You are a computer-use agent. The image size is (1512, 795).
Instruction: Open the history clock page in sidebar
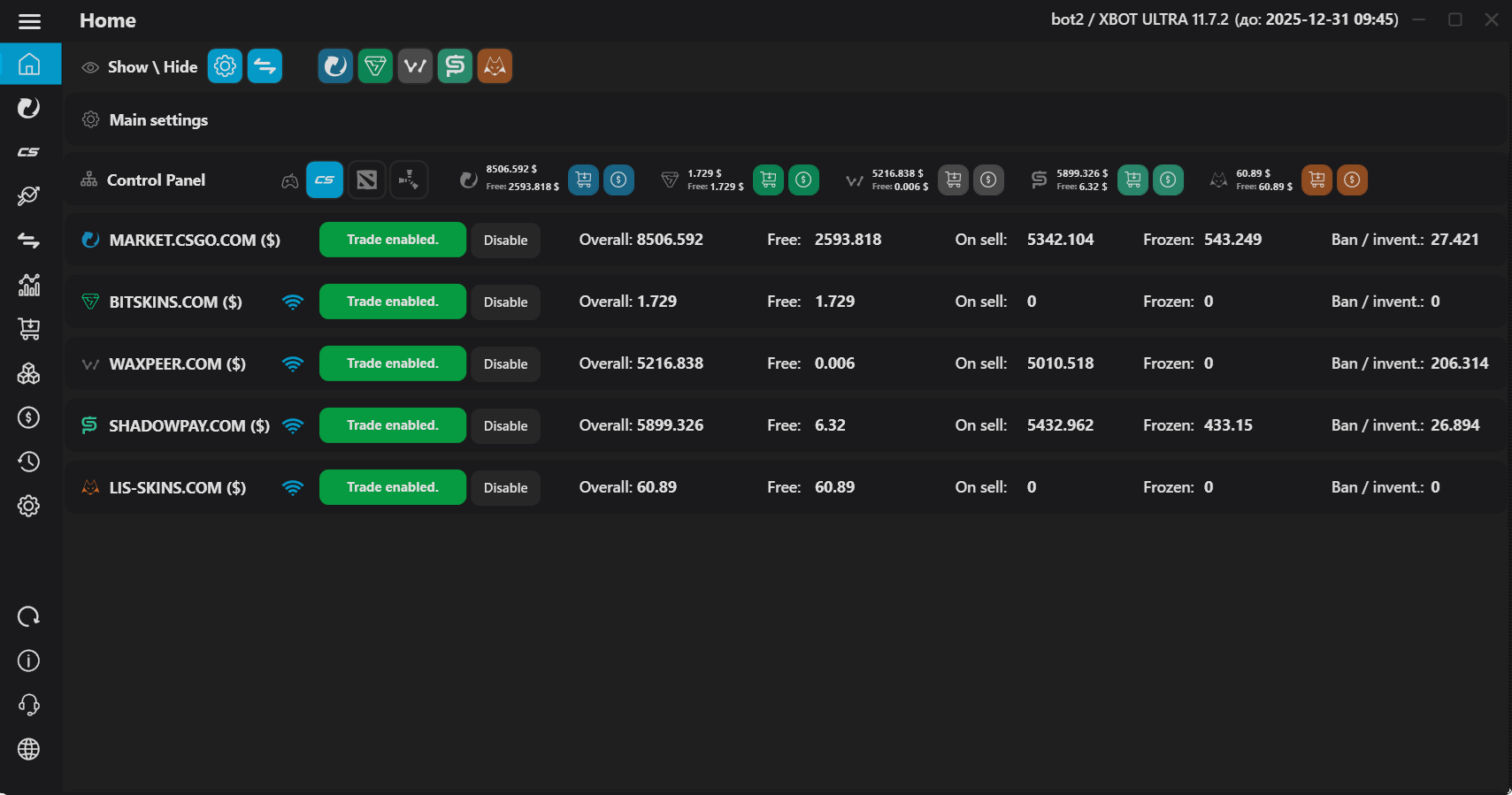click(29, 462)
